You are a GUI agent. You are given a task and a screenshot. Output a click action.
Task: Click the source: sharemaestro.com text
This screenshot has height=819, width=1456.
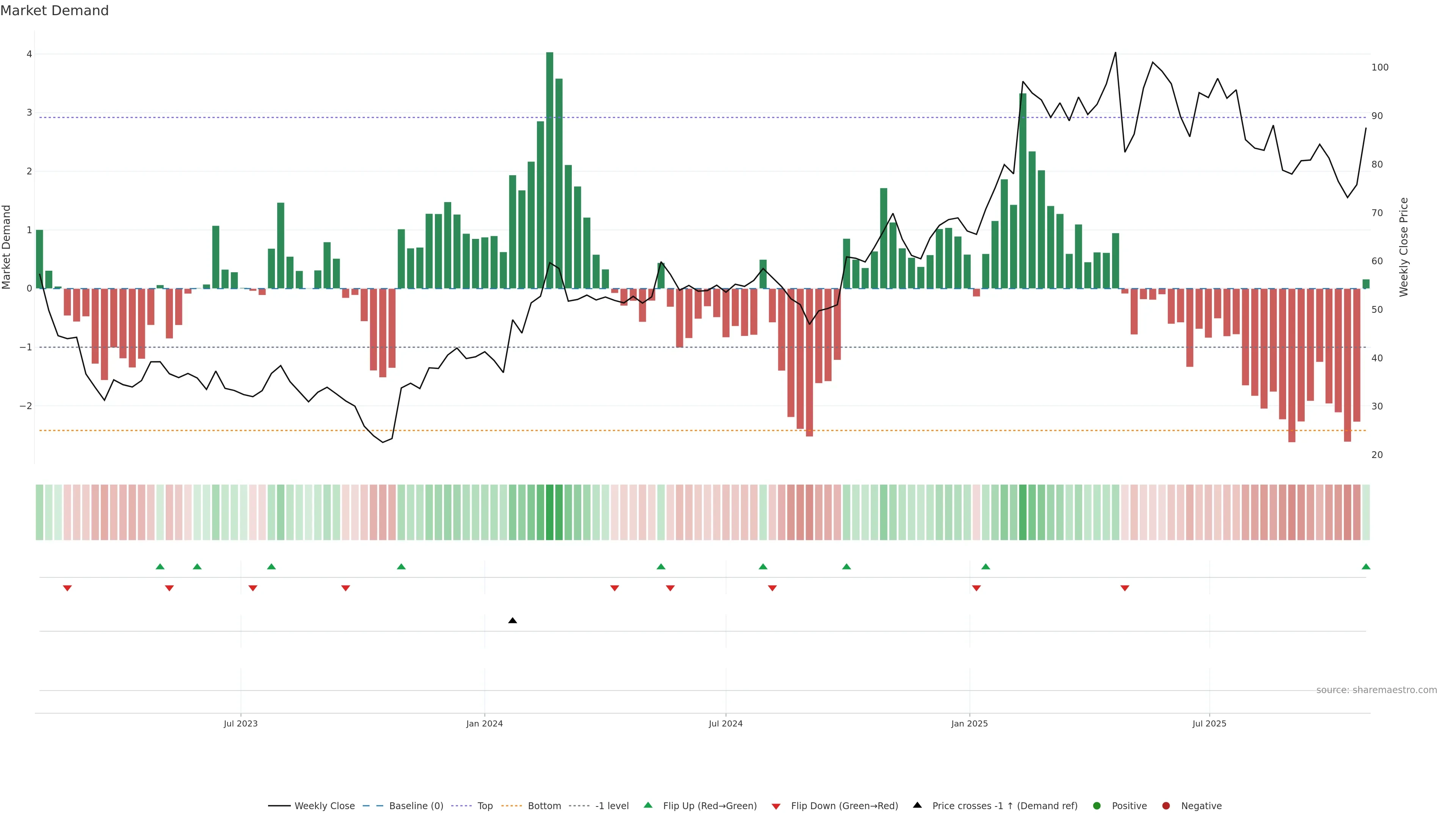pyautogui.click(x=1376, y=690)
